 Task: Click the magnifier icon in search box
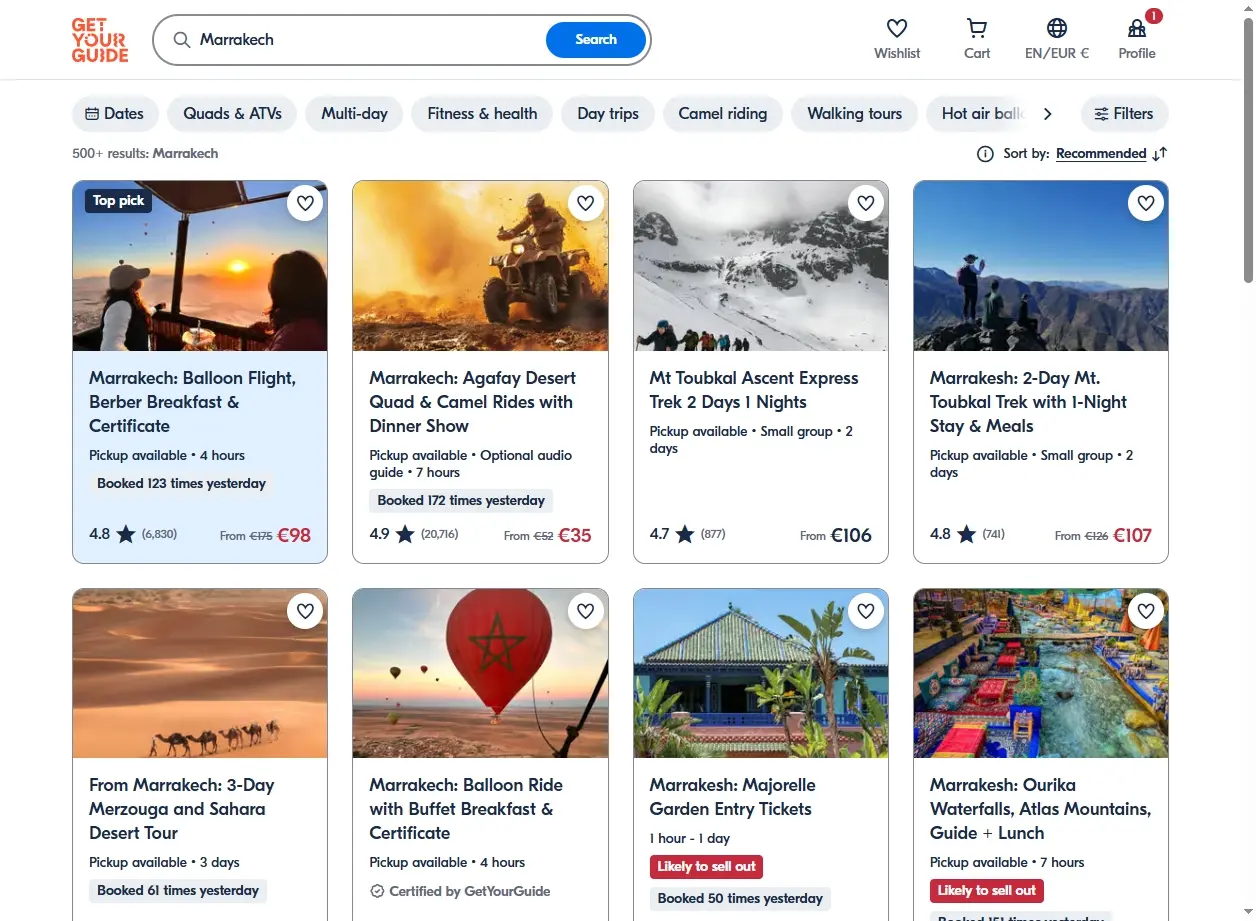coord(182,40)
